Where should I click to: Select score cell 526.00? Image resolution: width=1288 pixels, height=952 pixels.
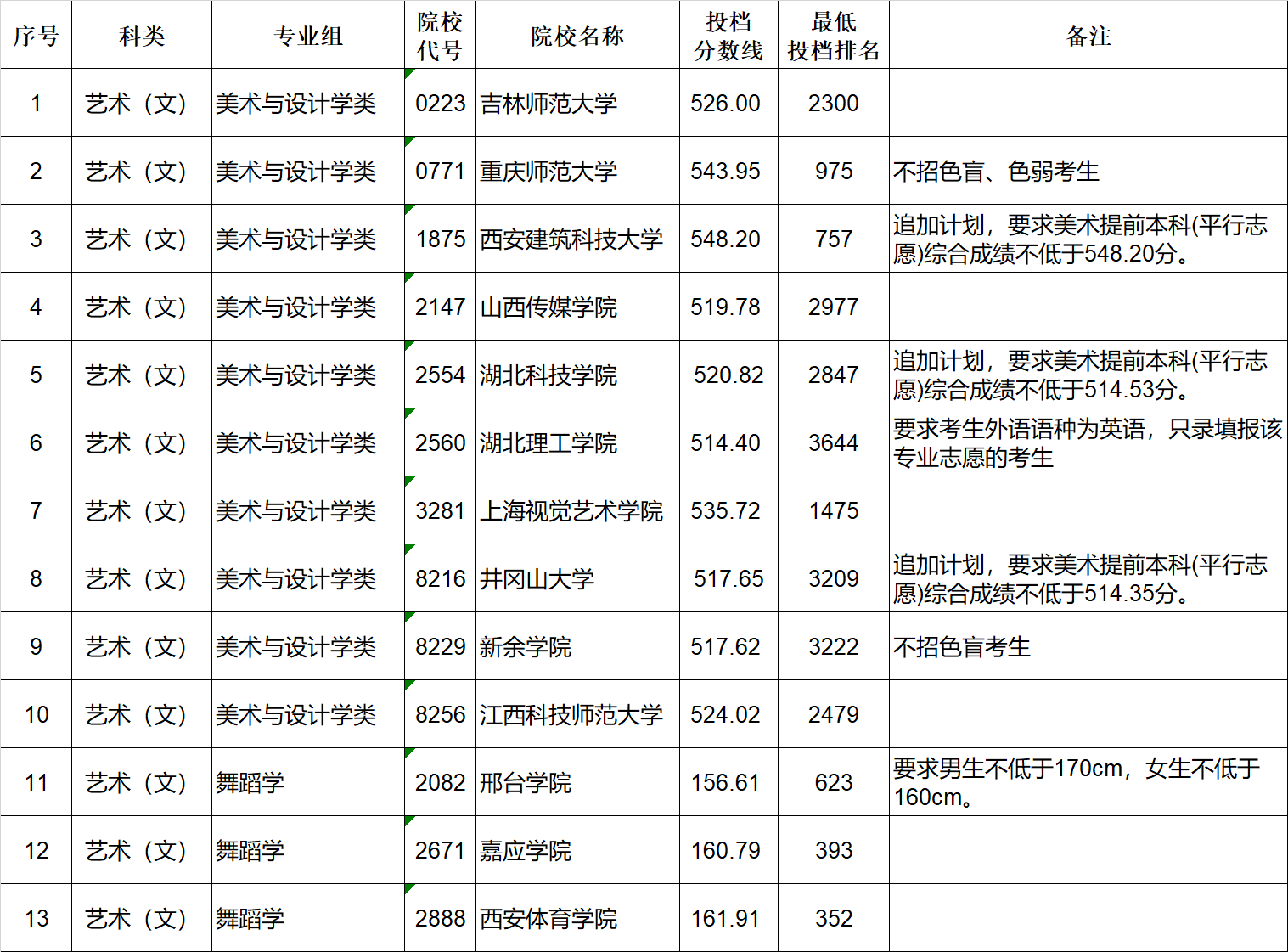coord(728,103)
